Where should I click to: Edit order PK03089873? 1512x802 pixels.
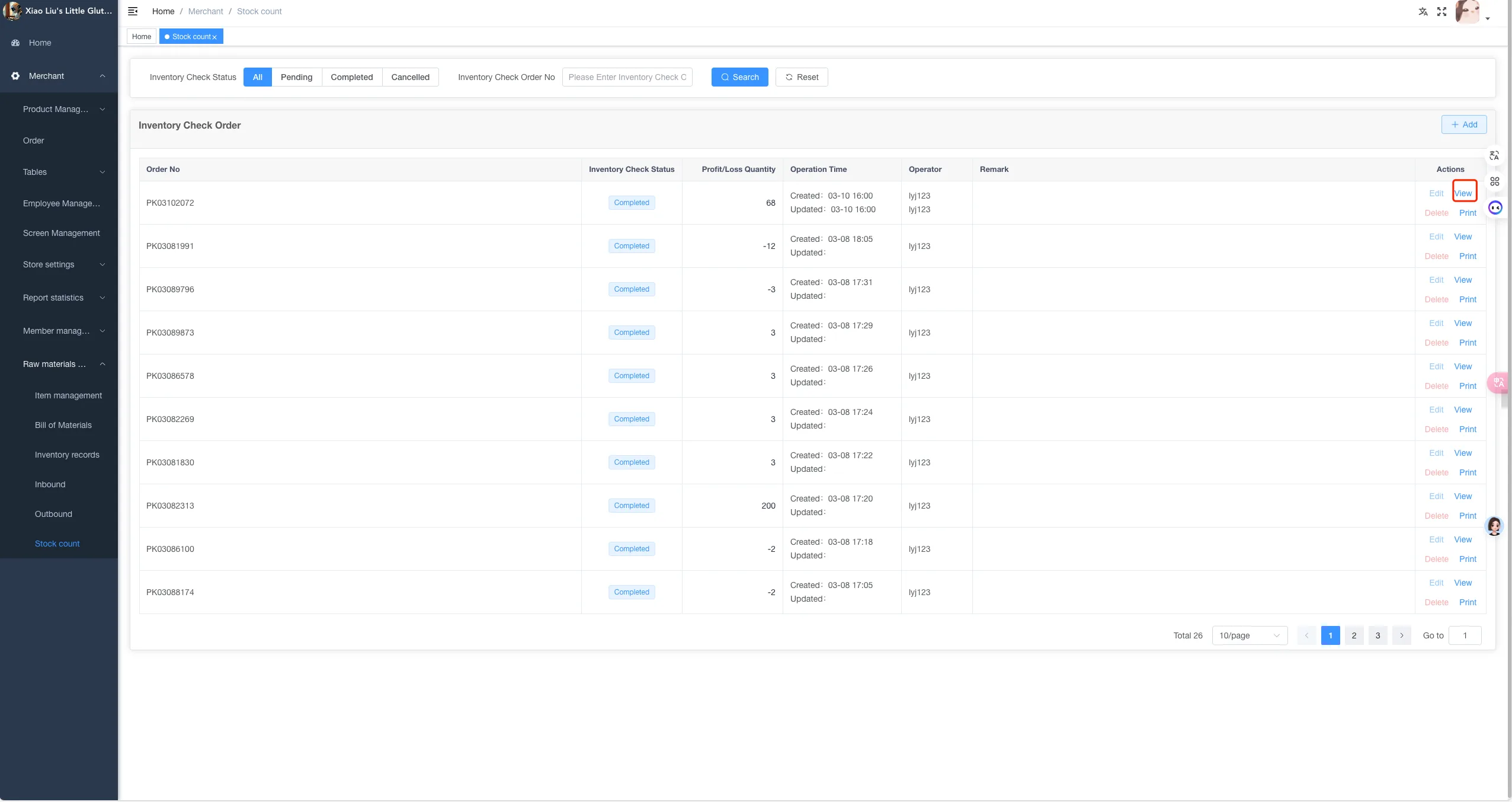click(x=1436, y=323)
